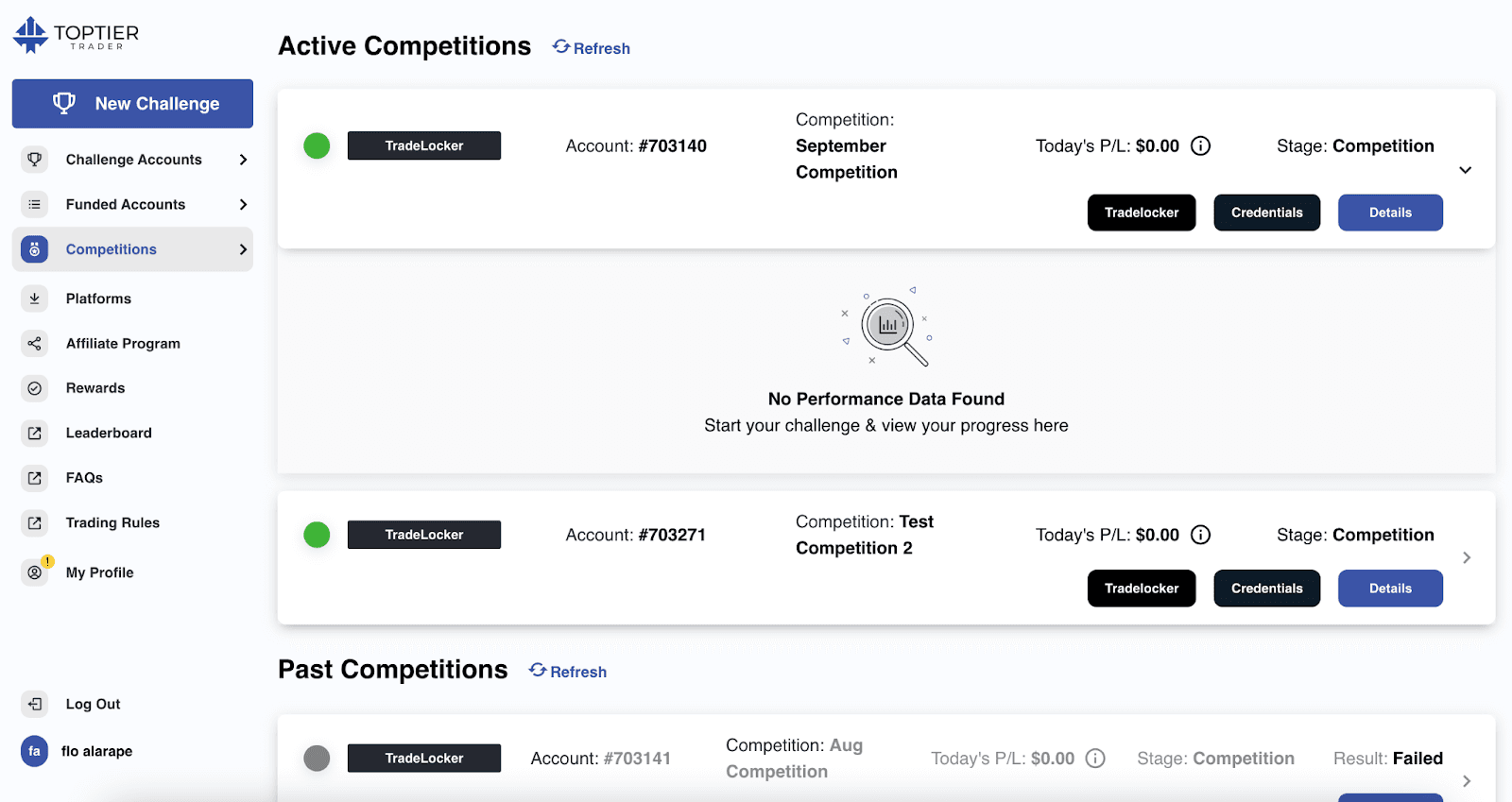The image size is (1512, 802).
Task: Open Trading Rules from the sidebar
Action: pyautogui.click(x=112, y=522)
